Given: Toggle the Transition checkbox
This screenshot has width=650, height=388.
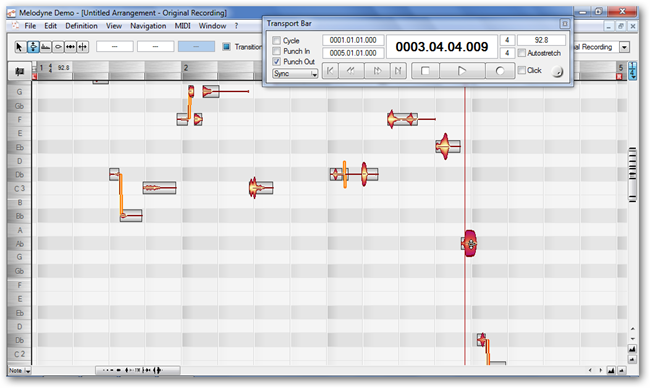Looking at the screenshot, I should (x=226, y=46).
